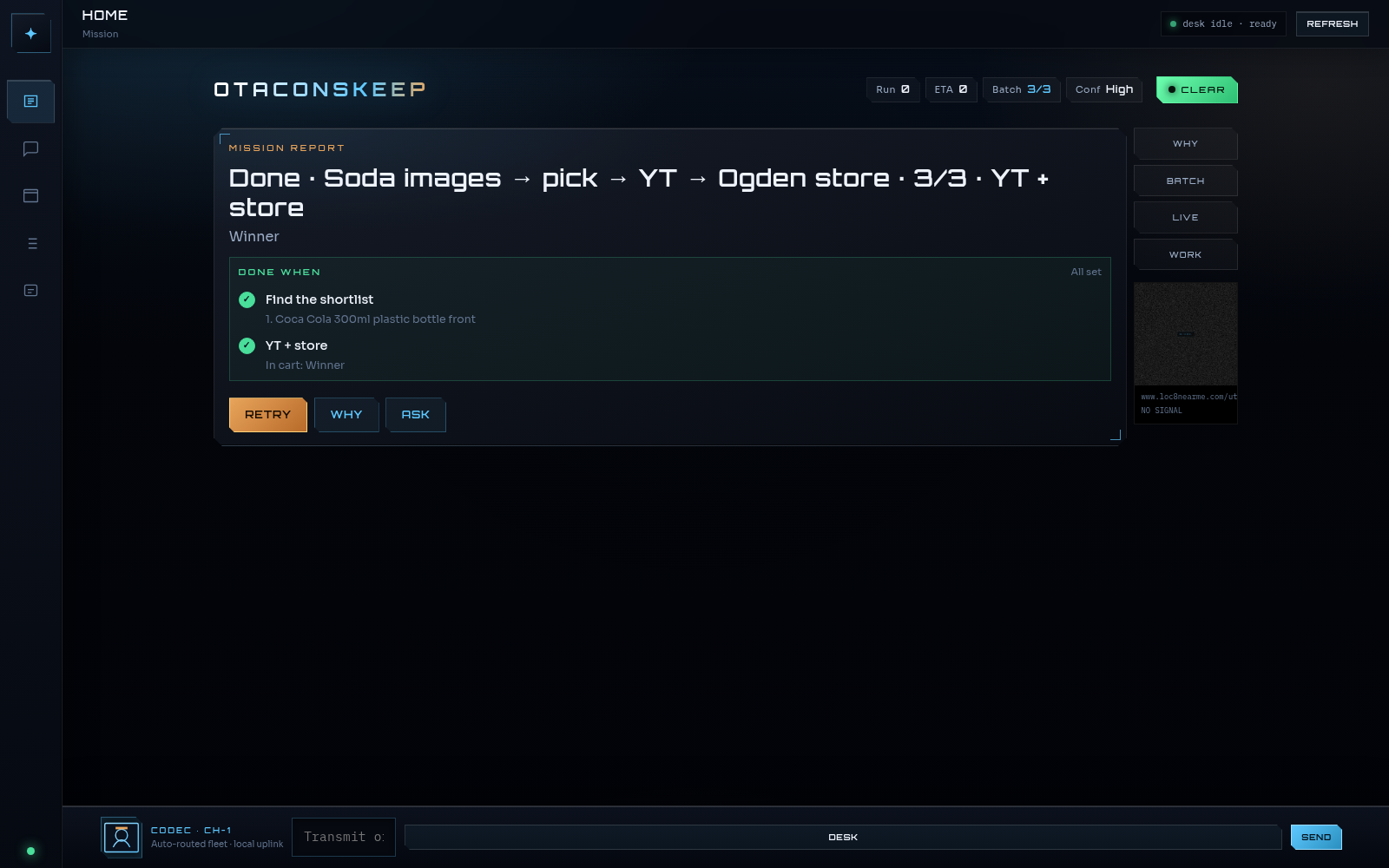Click the ASK button
Image resolution: width=1389 pixels, height=868 pixels.
(415, 415)
